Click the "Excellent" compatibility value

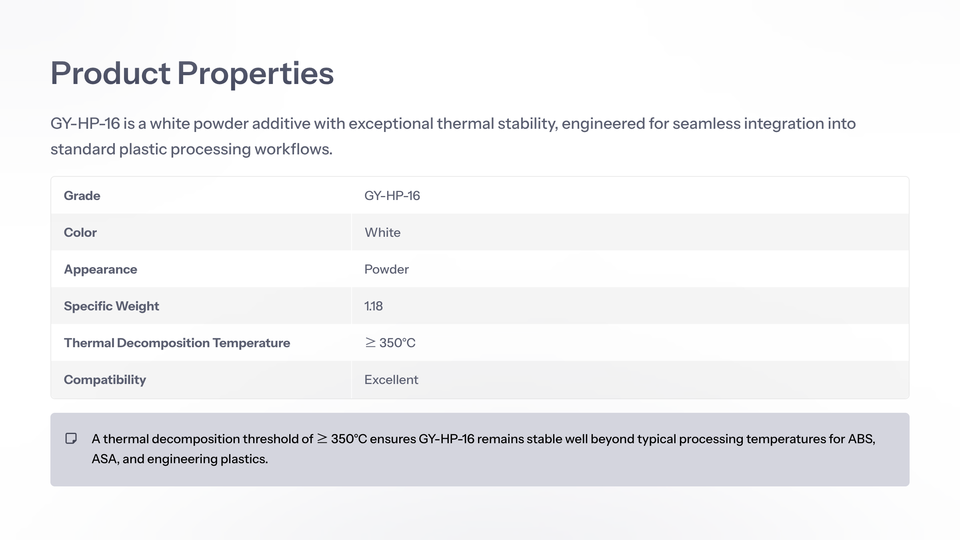pos(391,380)
